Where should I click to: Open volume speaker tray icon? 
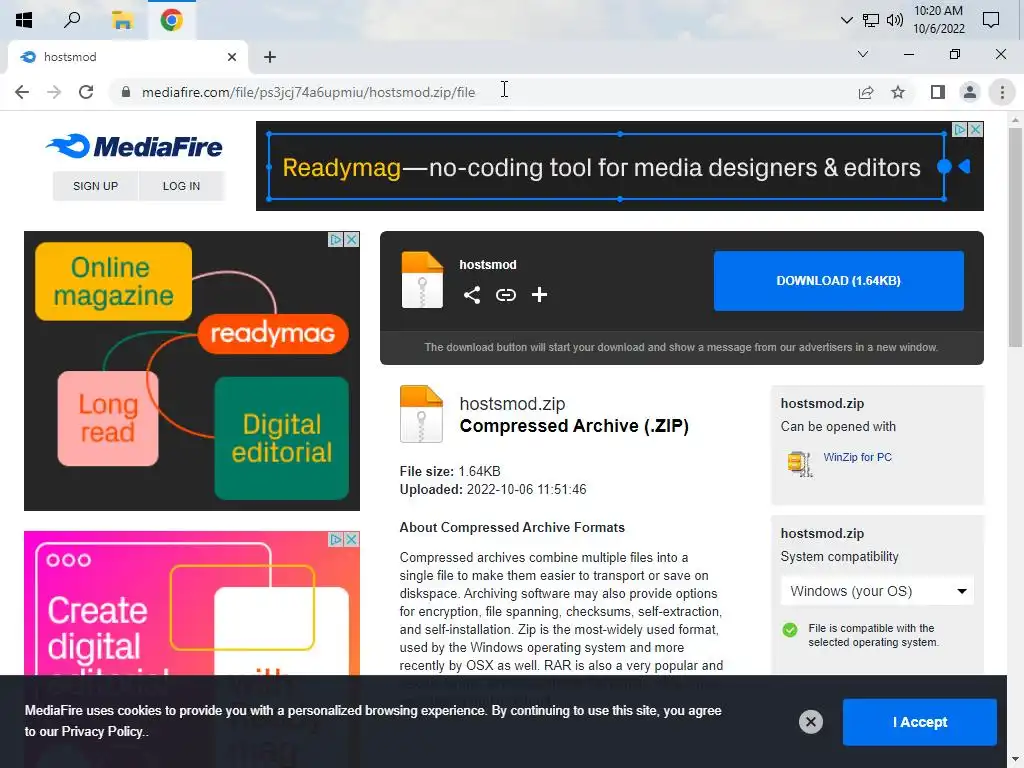tap(895, 20)
